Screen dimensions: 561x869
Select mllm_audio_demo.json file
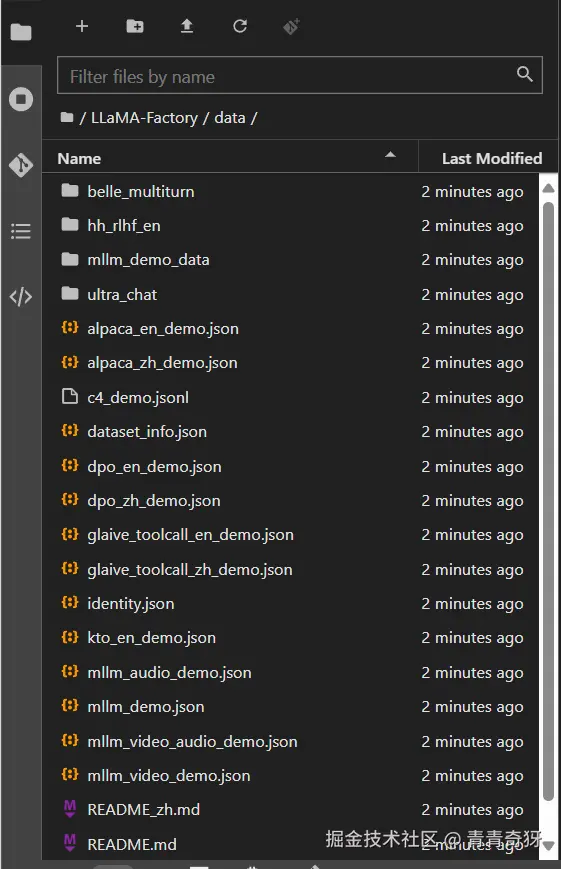[290, 673]
